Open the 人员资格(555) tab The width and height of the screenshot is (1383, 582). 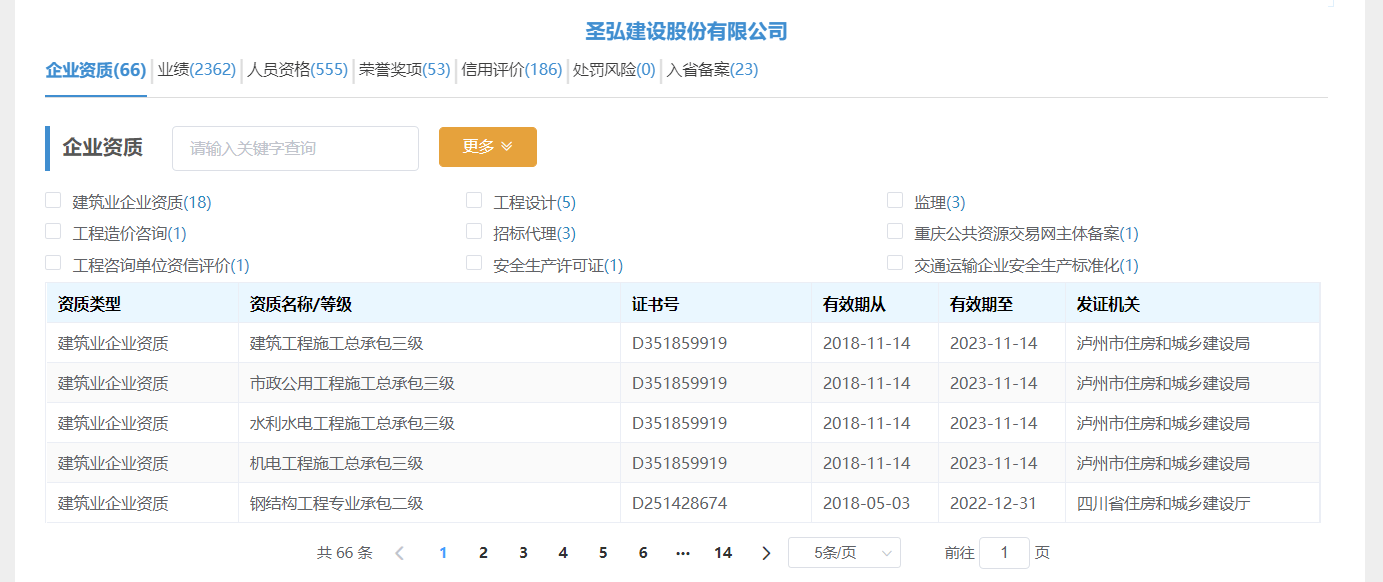click(x=298, y=70)
